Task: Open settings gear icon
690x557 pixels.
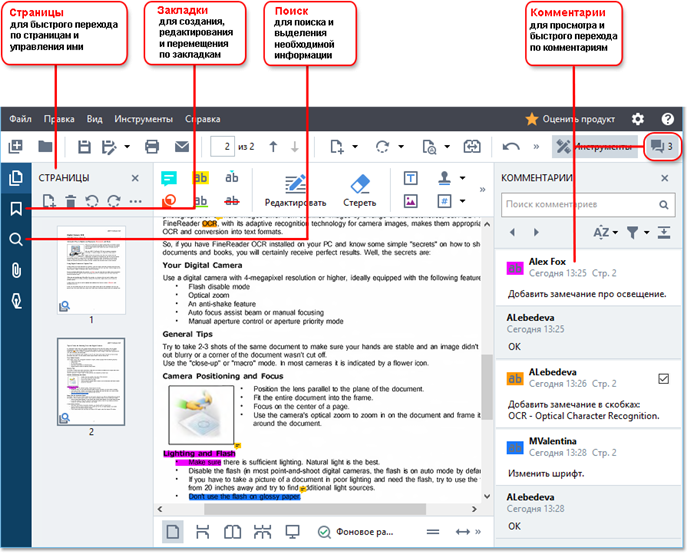Action: click(x=638, y=119)
